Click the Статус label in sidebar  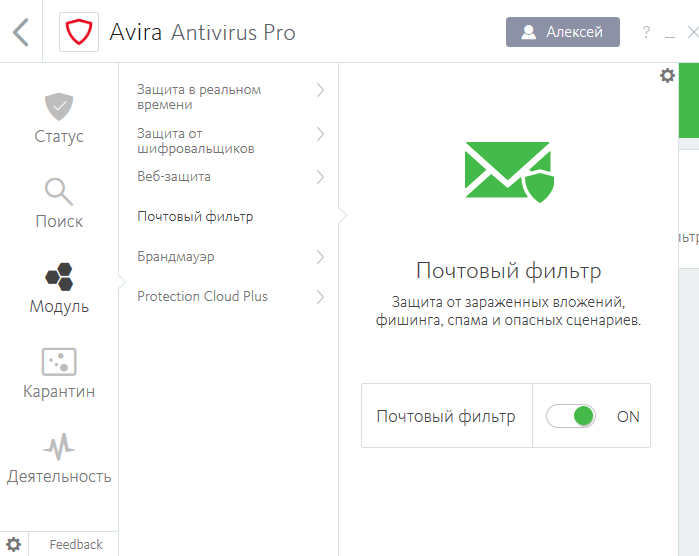(59, 136)
